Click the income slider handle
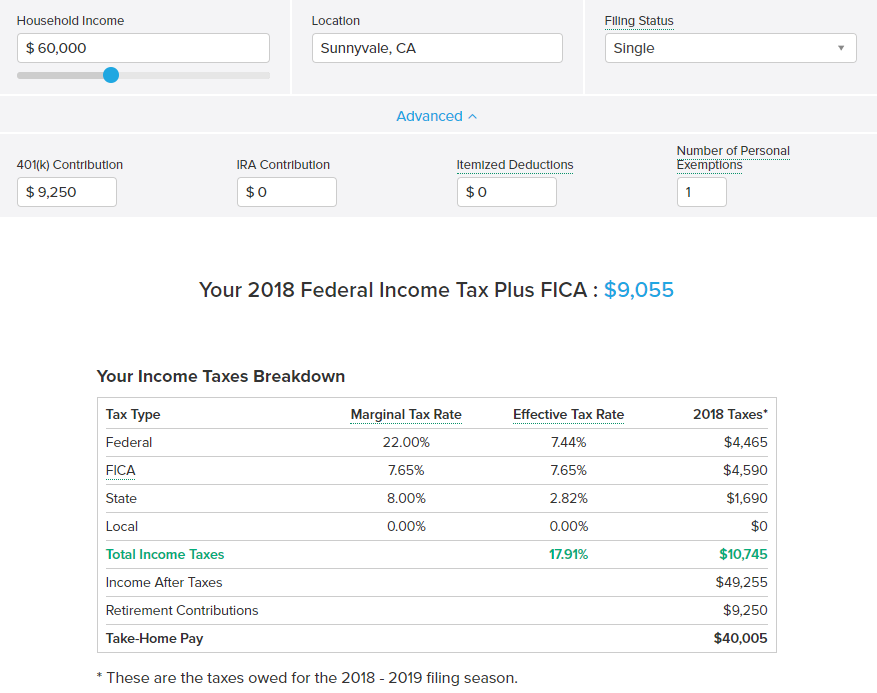Screen dimensions: 877x693 point(111,75)
